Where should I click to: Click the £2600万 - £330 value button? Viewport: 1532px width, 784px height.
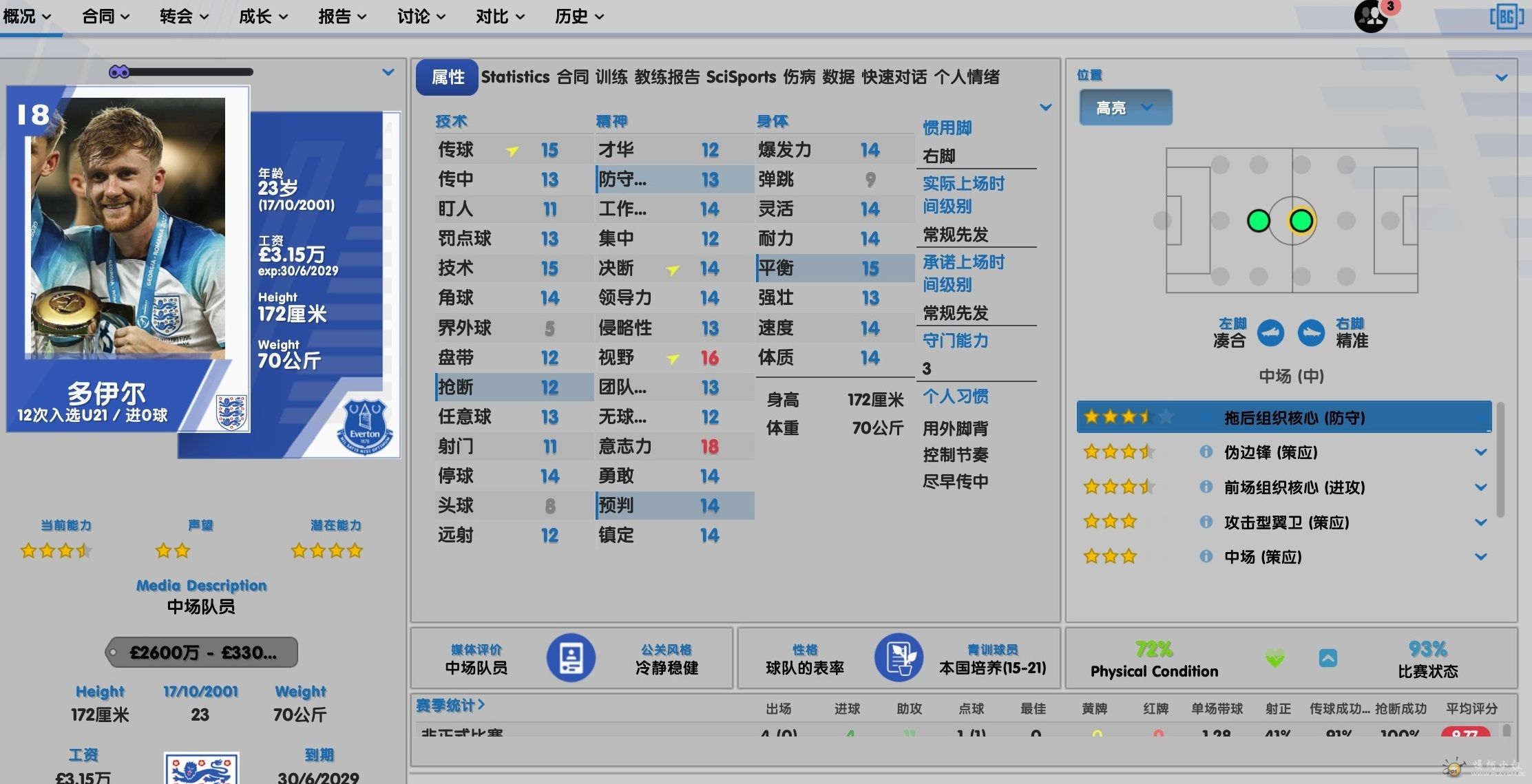202,653
